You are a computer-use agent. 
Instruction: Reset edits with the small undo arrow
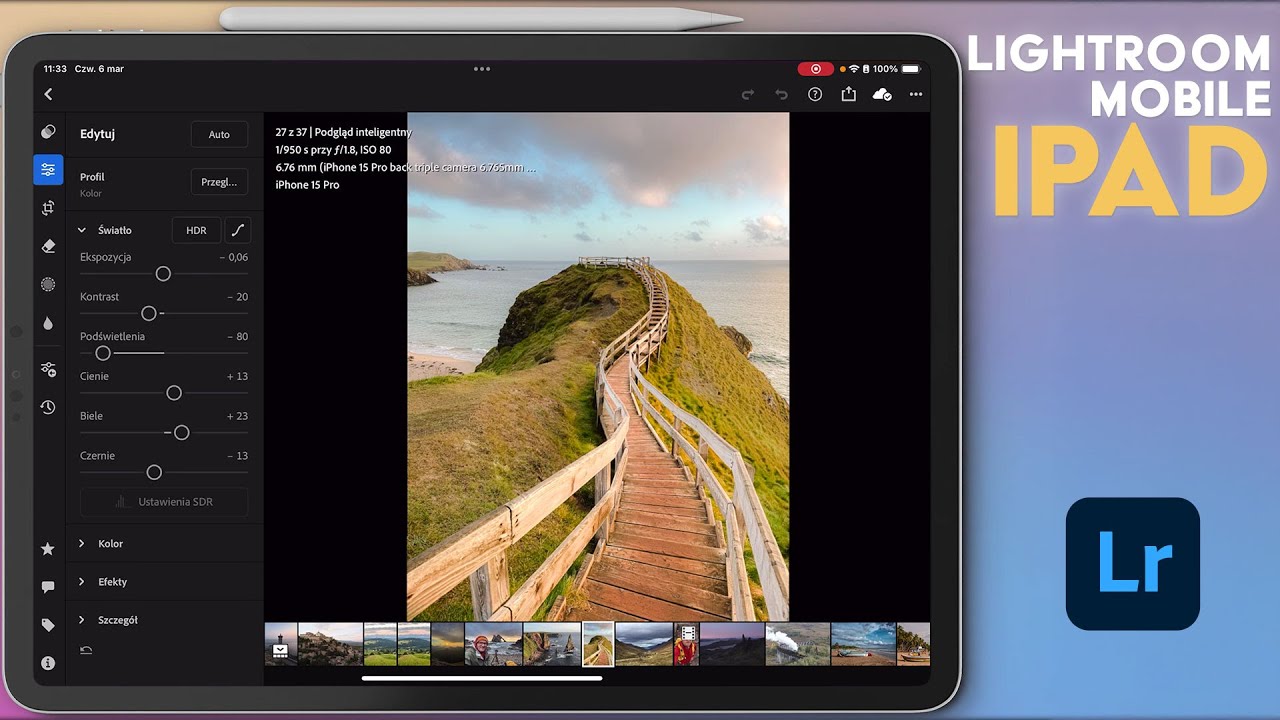tap(86, 650)
